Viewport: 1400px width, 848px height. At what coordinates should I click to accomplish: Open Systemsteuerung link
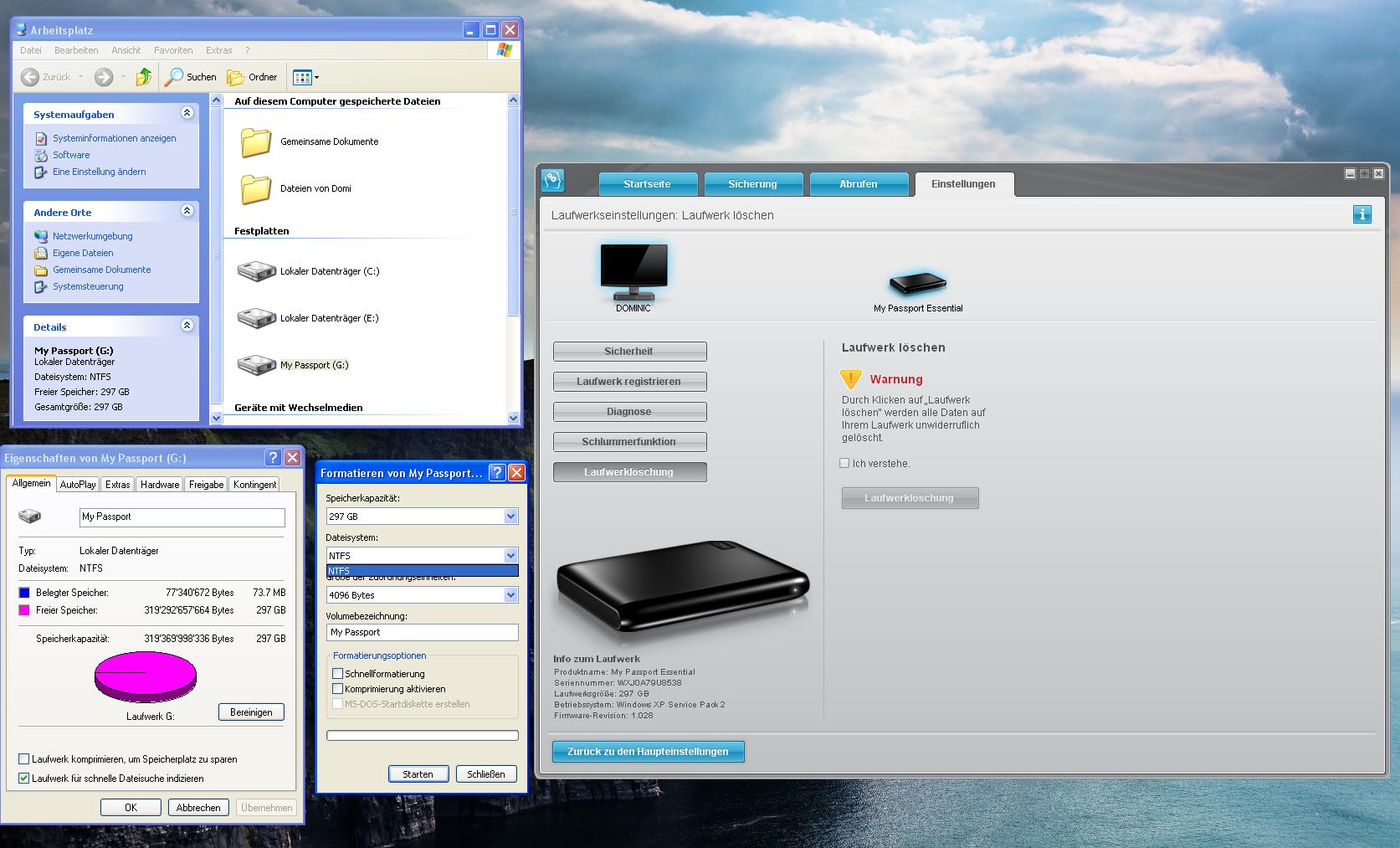(88, 286)
